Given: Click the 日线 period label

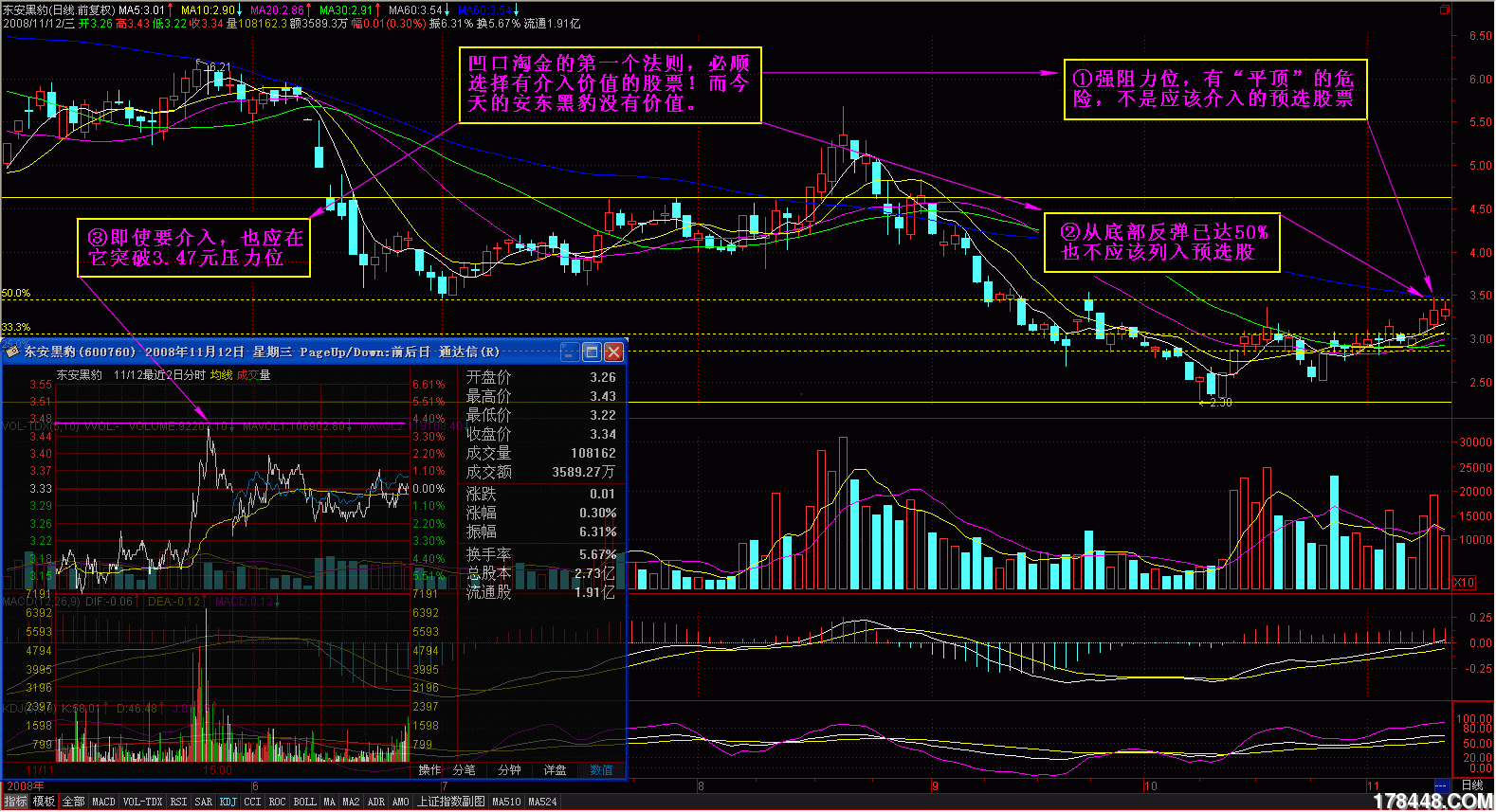Looking at the screenshot, I should pos(1471,785).
